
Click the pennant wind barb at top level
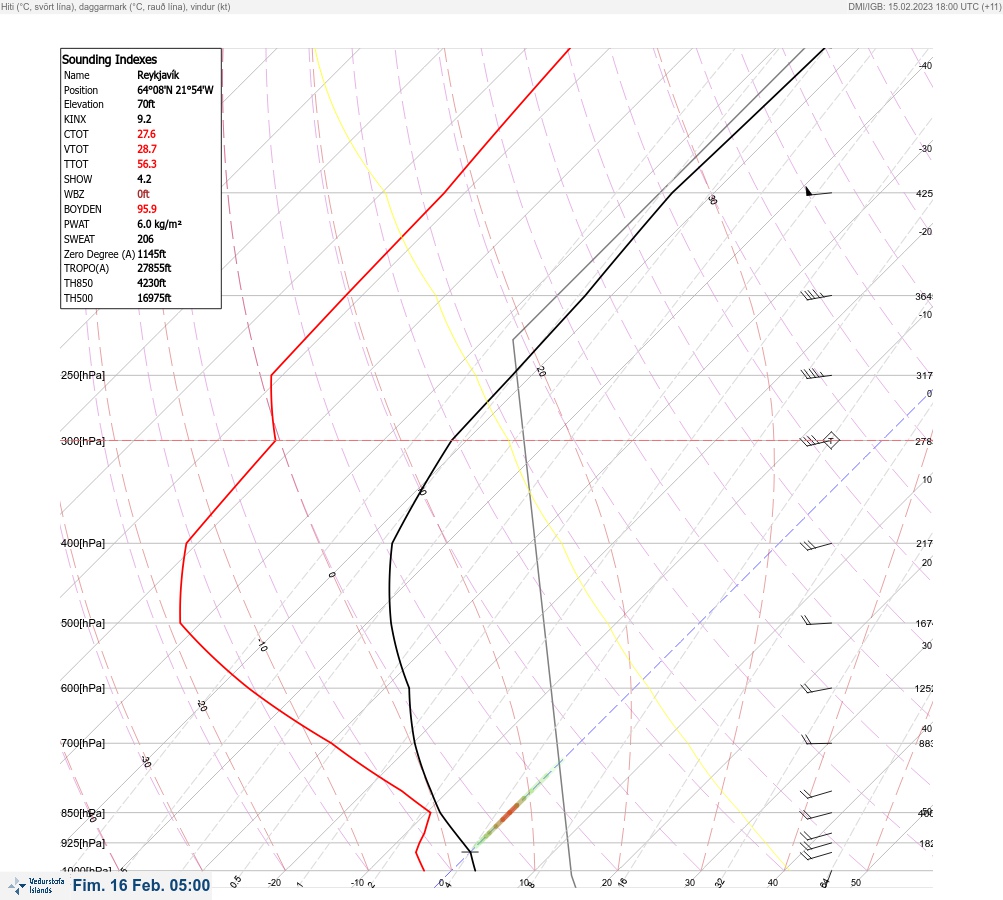click(x=818, y=191)
